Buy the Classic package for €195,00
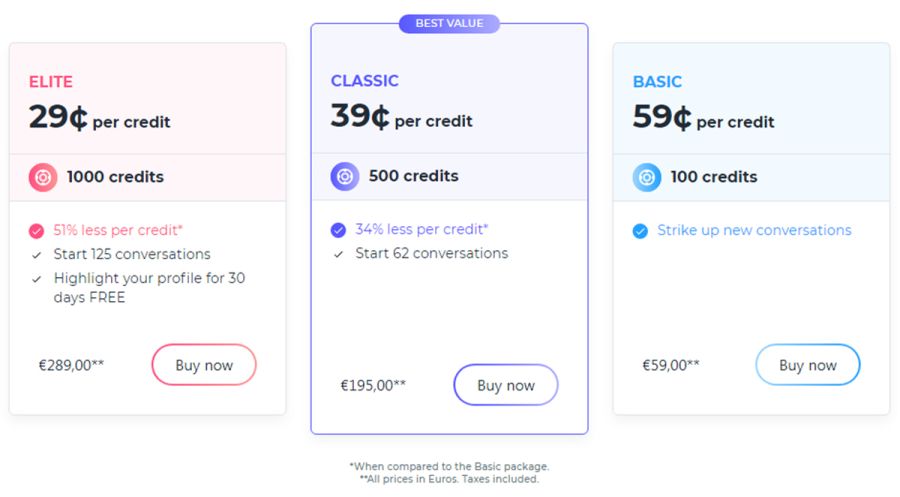Image resolution: width=900 pixels, height=497 pixels. click(506, 385)
